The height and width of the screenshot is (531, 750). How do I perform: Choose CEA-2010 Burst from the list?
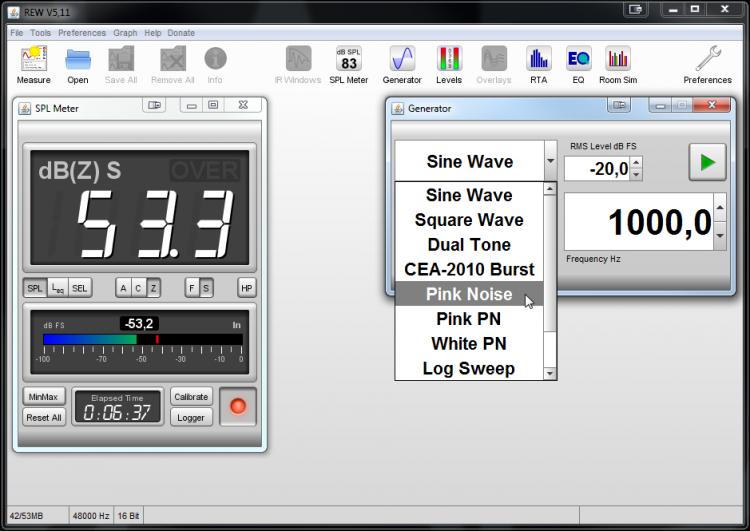[x=469, y=269]
